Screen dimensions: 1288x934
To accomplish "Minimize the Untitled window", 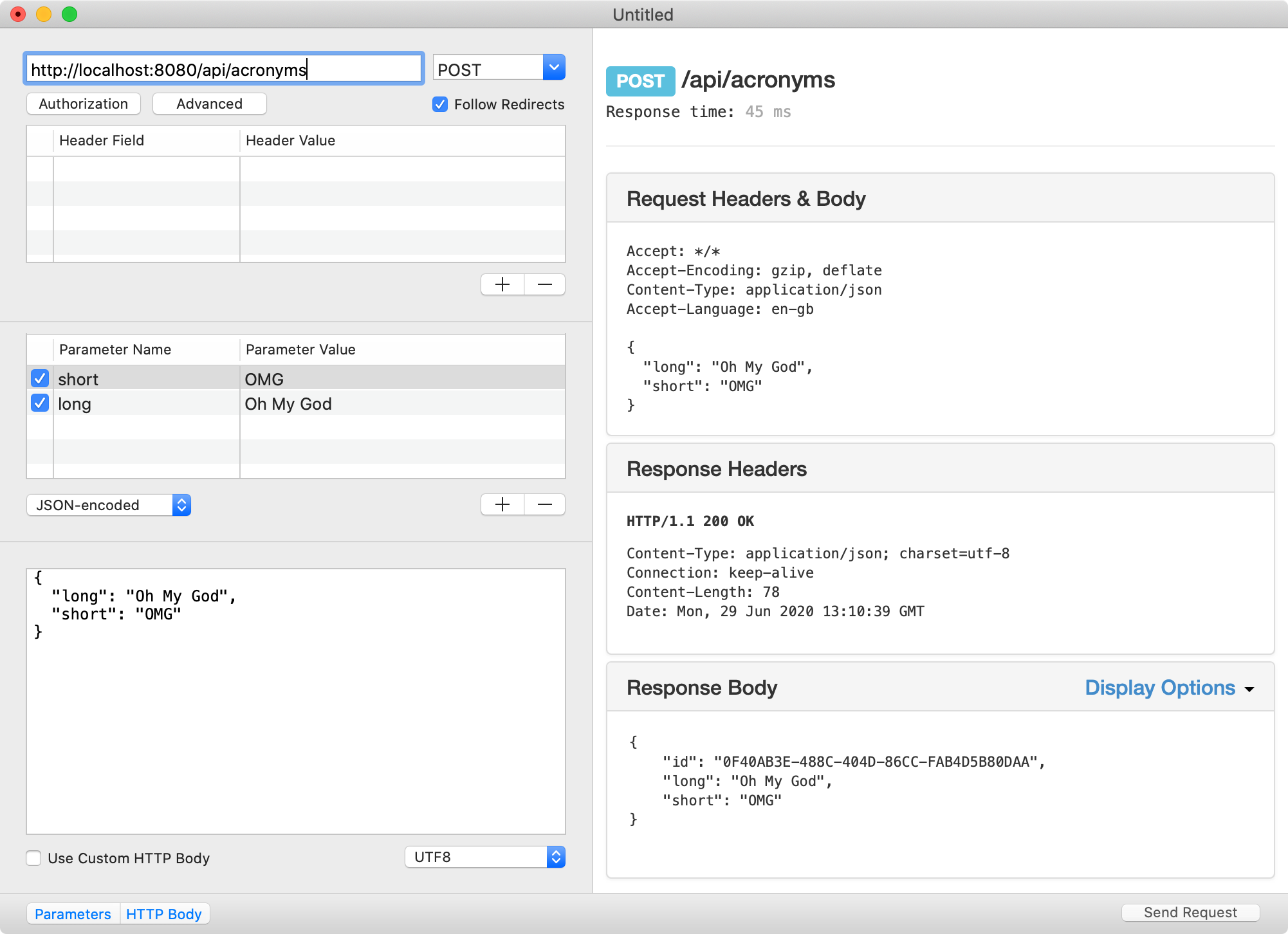I will [44, 14].
